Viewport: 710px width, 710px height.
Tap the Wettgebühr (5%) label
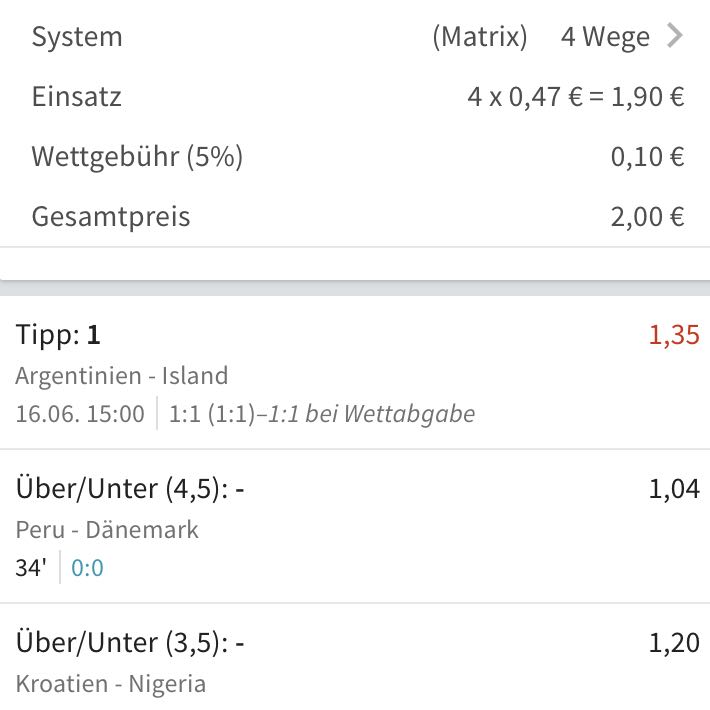137,157
